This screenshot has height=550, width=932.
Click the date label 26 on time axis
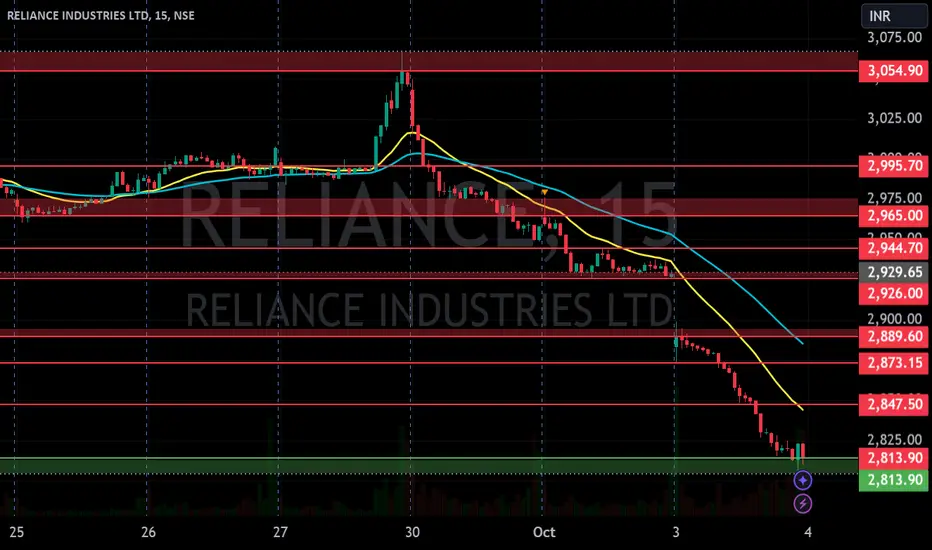[148, 532]
